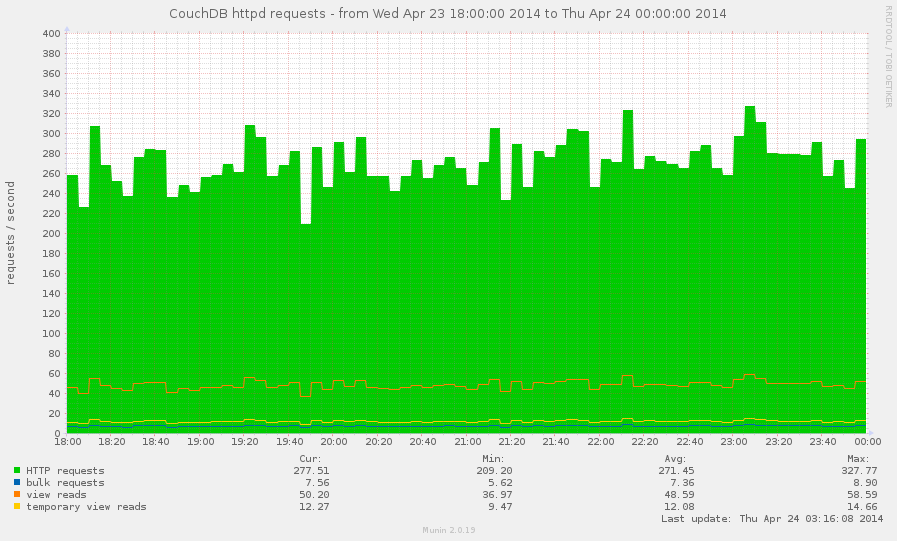The width and height of the screenshot is (897, 541).
Task: Select the 'temporary view reads' legend label
Action: click(x=86, y=507)
